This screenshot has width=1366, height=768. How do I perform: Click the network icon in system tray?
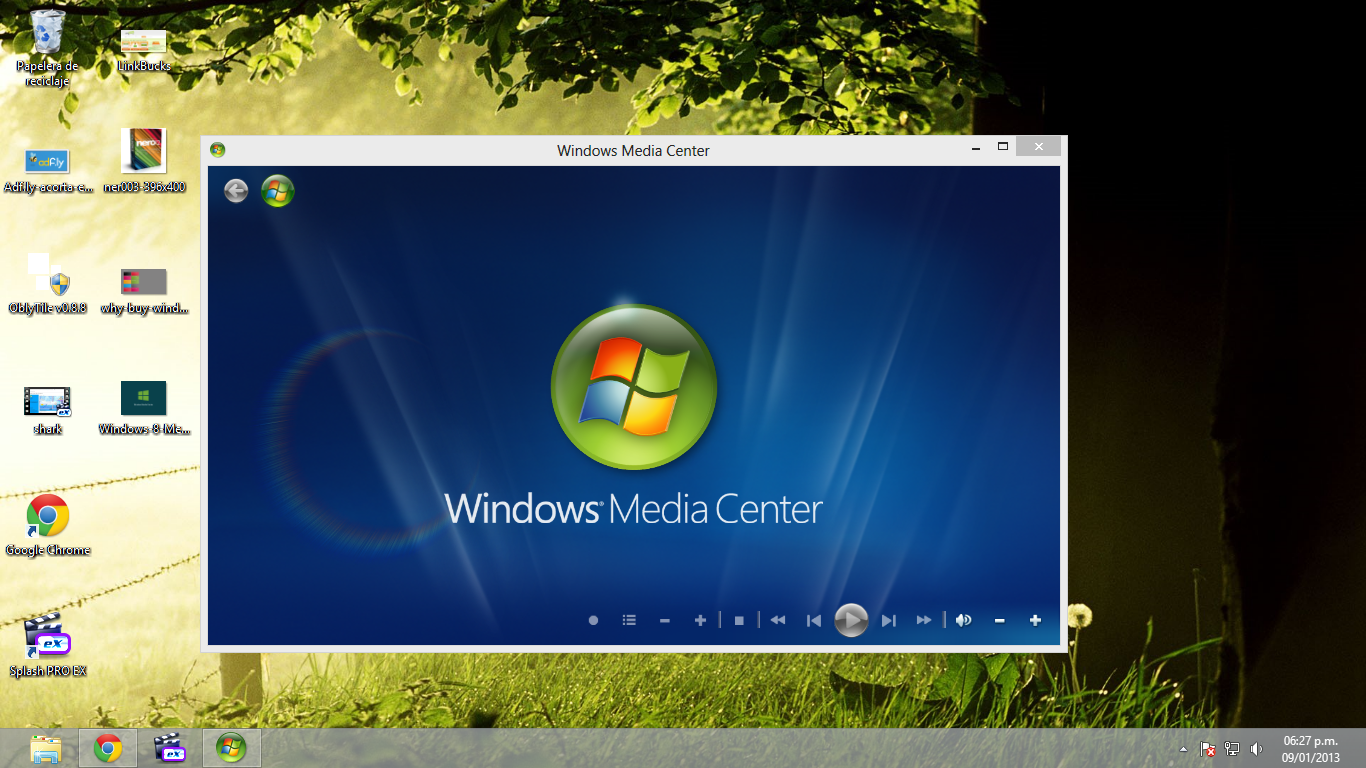(1232, 748)
